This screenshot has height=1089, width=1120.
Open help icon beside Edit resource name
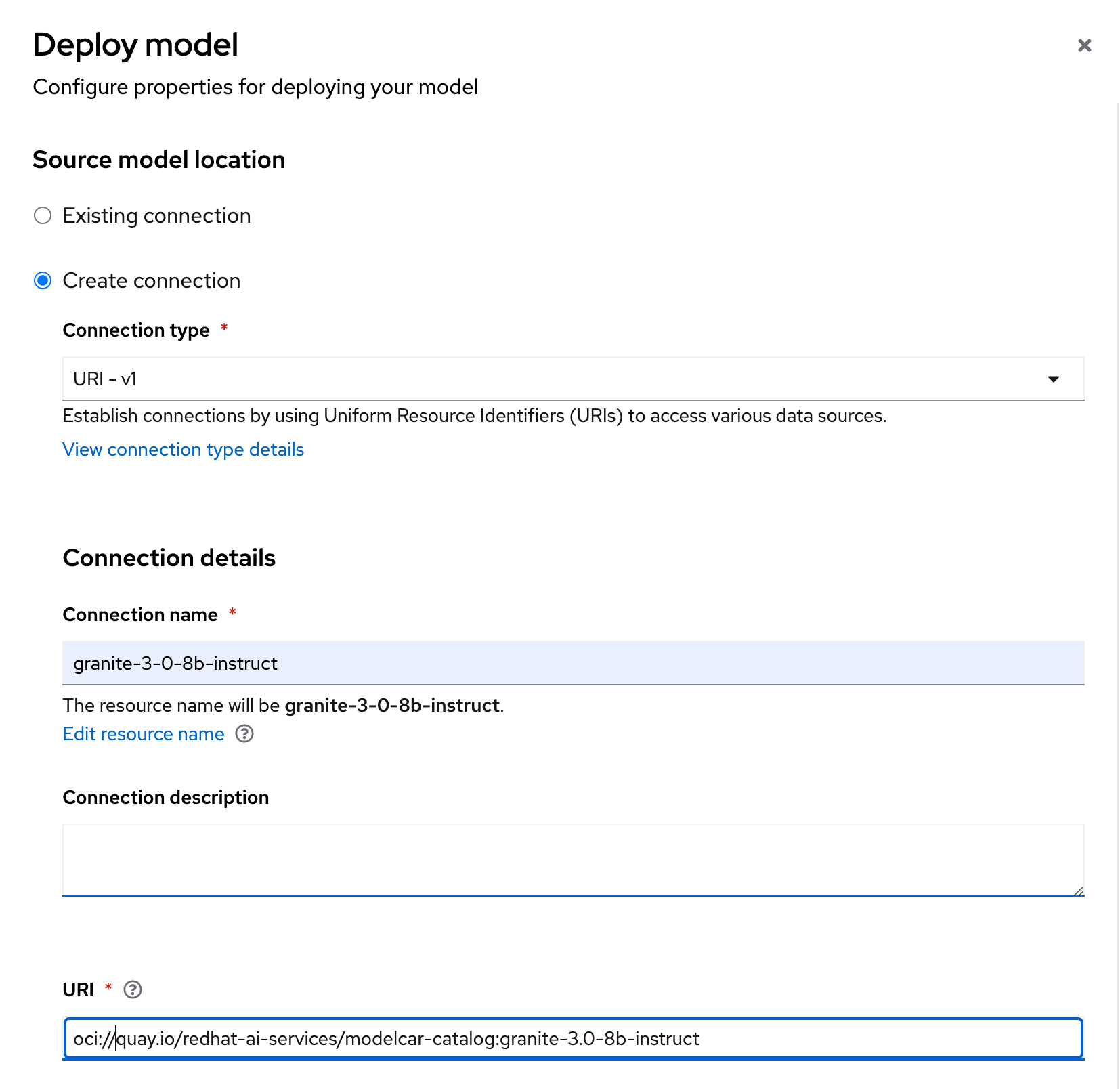tap(244, 734)
